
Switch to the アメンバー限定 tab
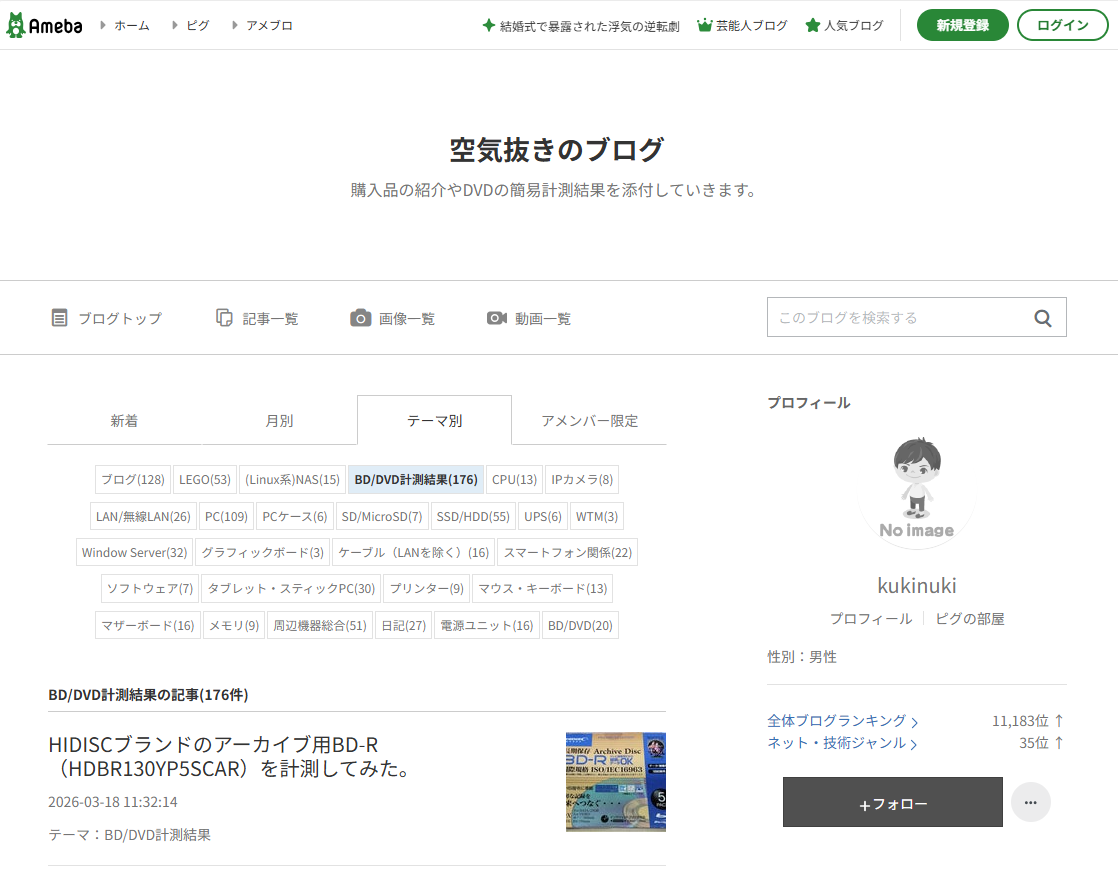pyautogui.click(x=589, y=421)
